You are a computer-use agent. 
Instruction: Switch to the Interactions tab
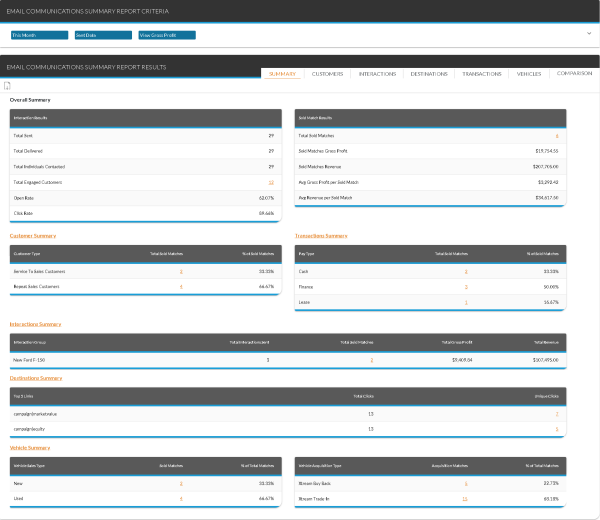377,73
